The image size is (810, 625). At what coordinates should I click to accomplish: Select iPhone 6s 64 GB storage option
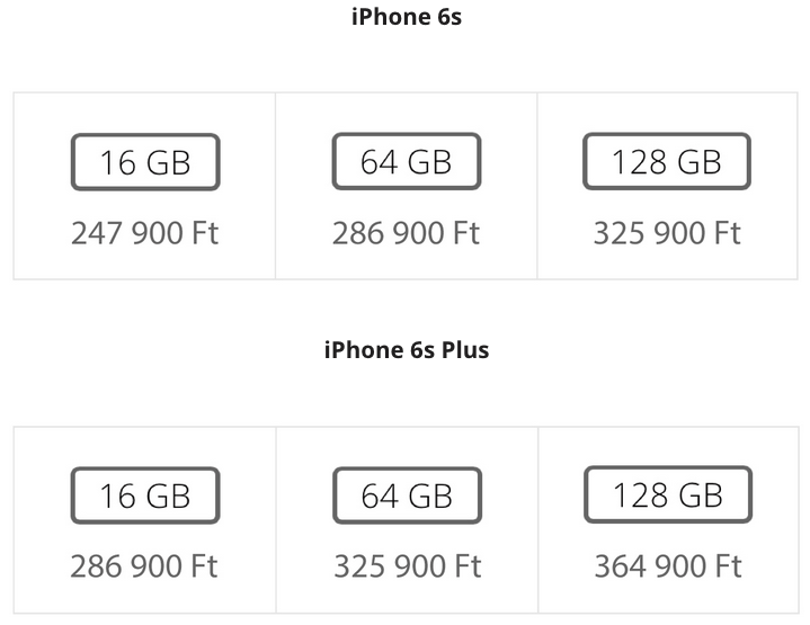(x=407, y=161)
